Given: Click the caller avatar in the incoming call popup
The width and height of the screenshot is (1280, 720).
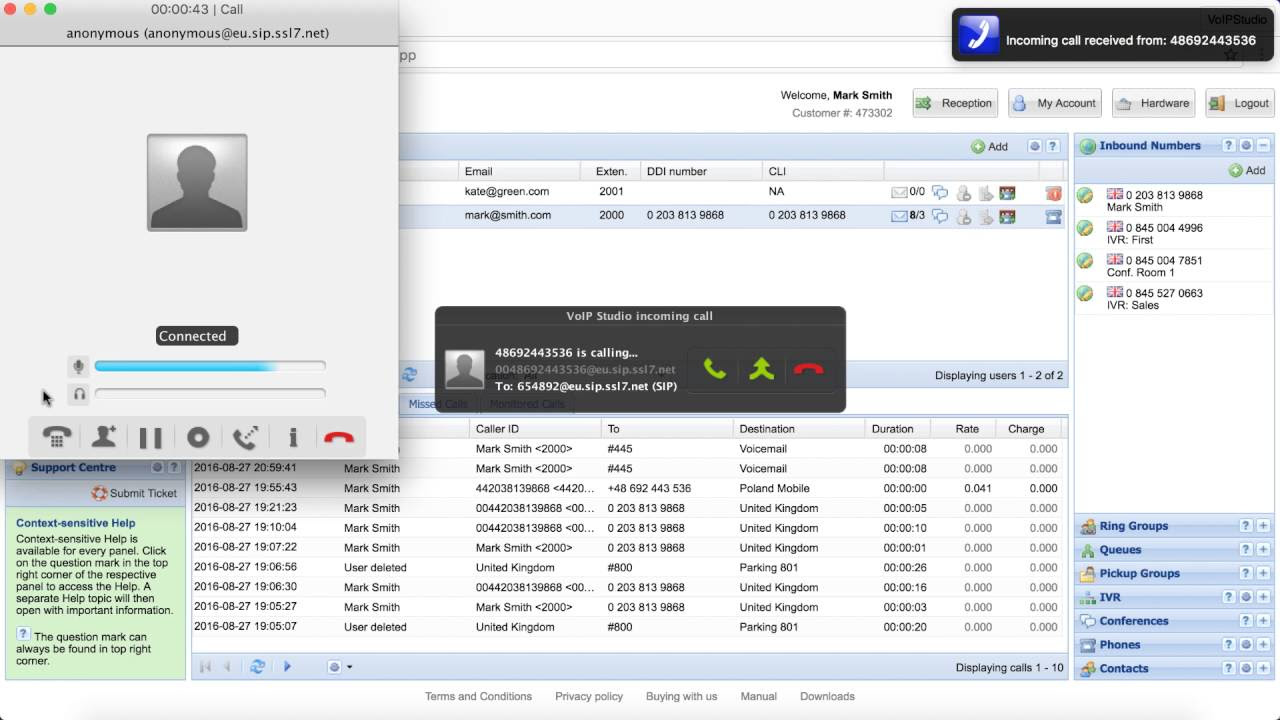Looking at the screenshot, I should coord(465,369).
